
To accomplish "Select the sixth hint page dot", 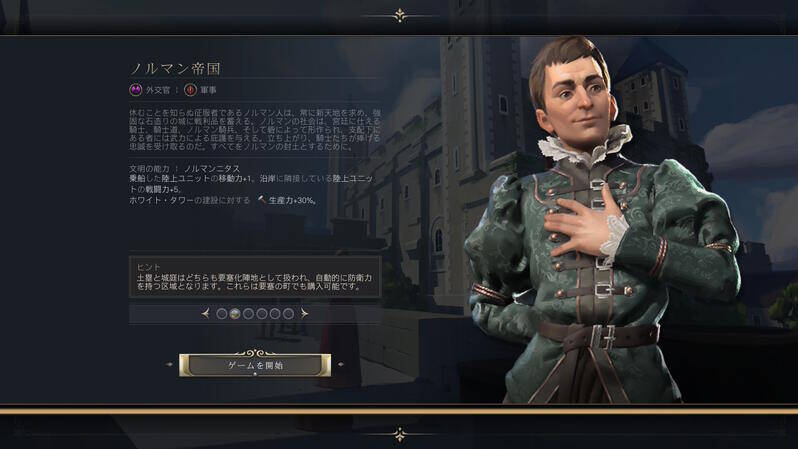I will [x=288, y=314].
